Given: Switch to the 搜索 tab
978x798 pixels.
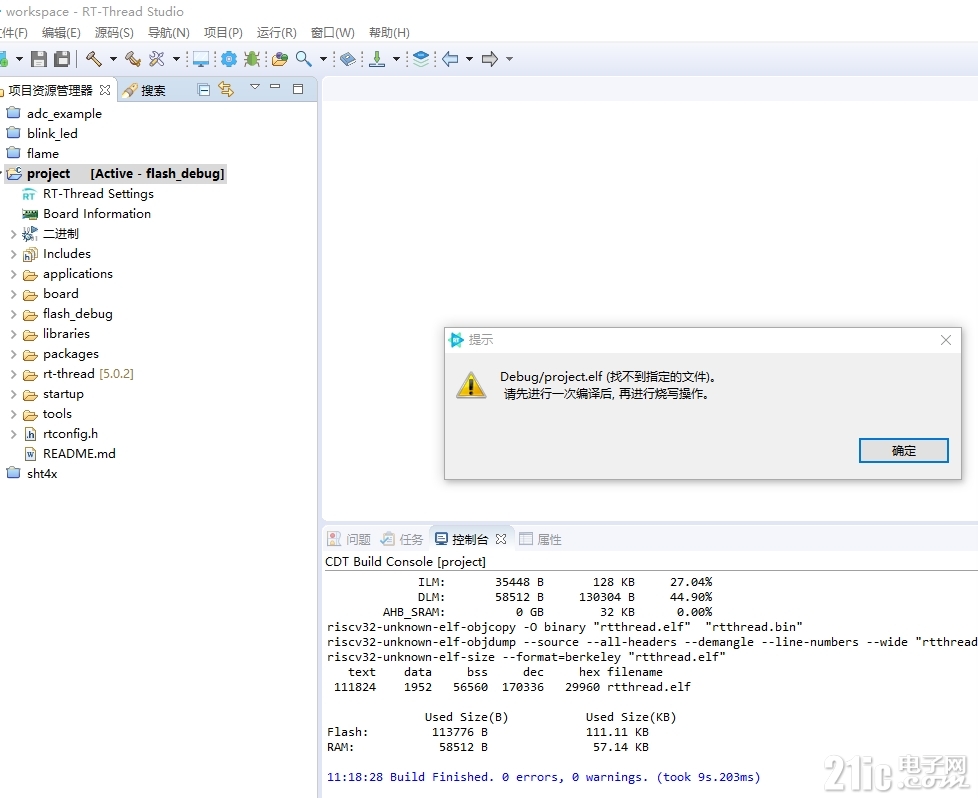Looking at the screenshot, I should pos(145,90).
